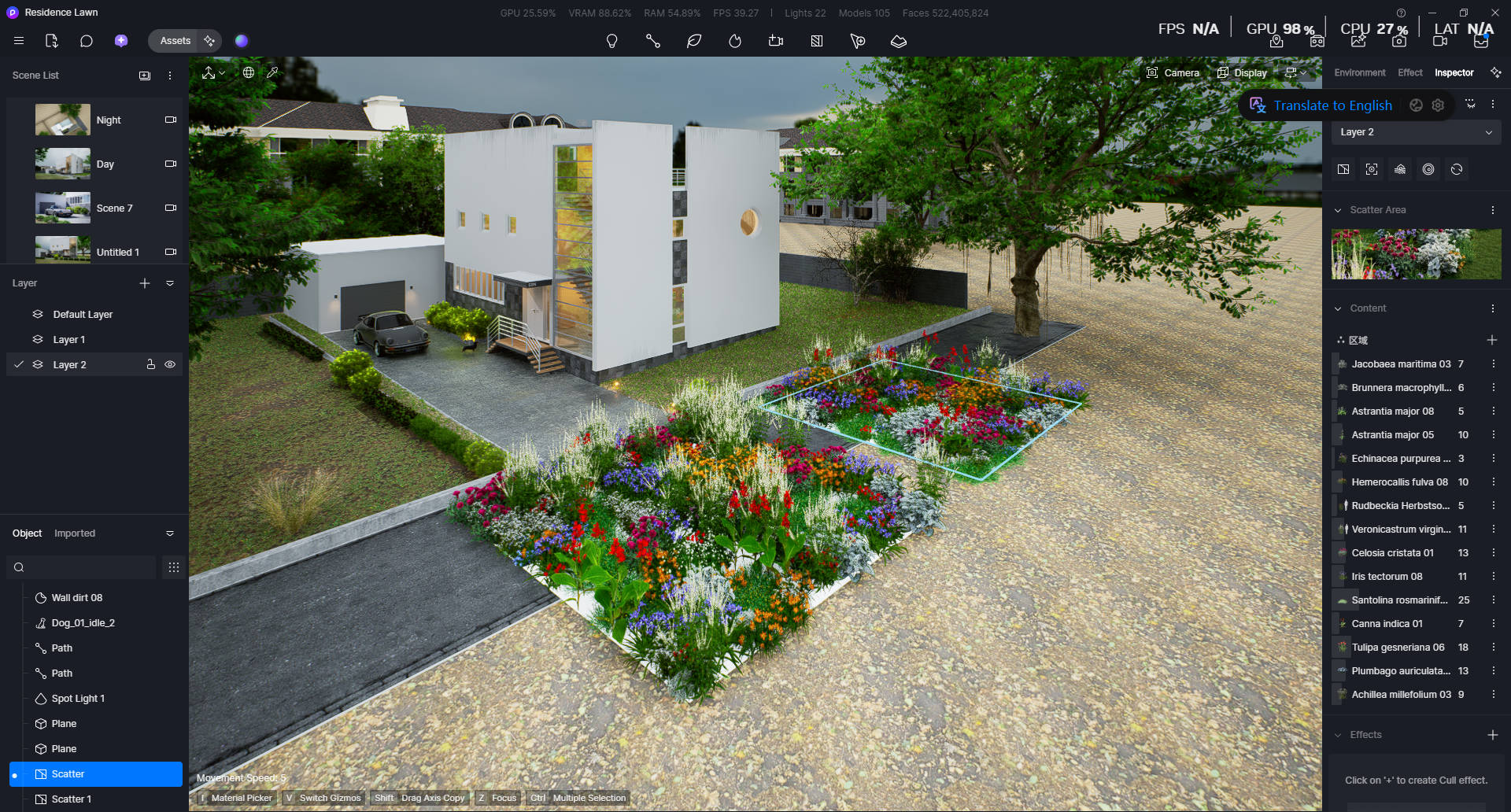Viewport: 1511px width, 812px height.
Task: Click the help question mark icon
Action: [1401, 13]
